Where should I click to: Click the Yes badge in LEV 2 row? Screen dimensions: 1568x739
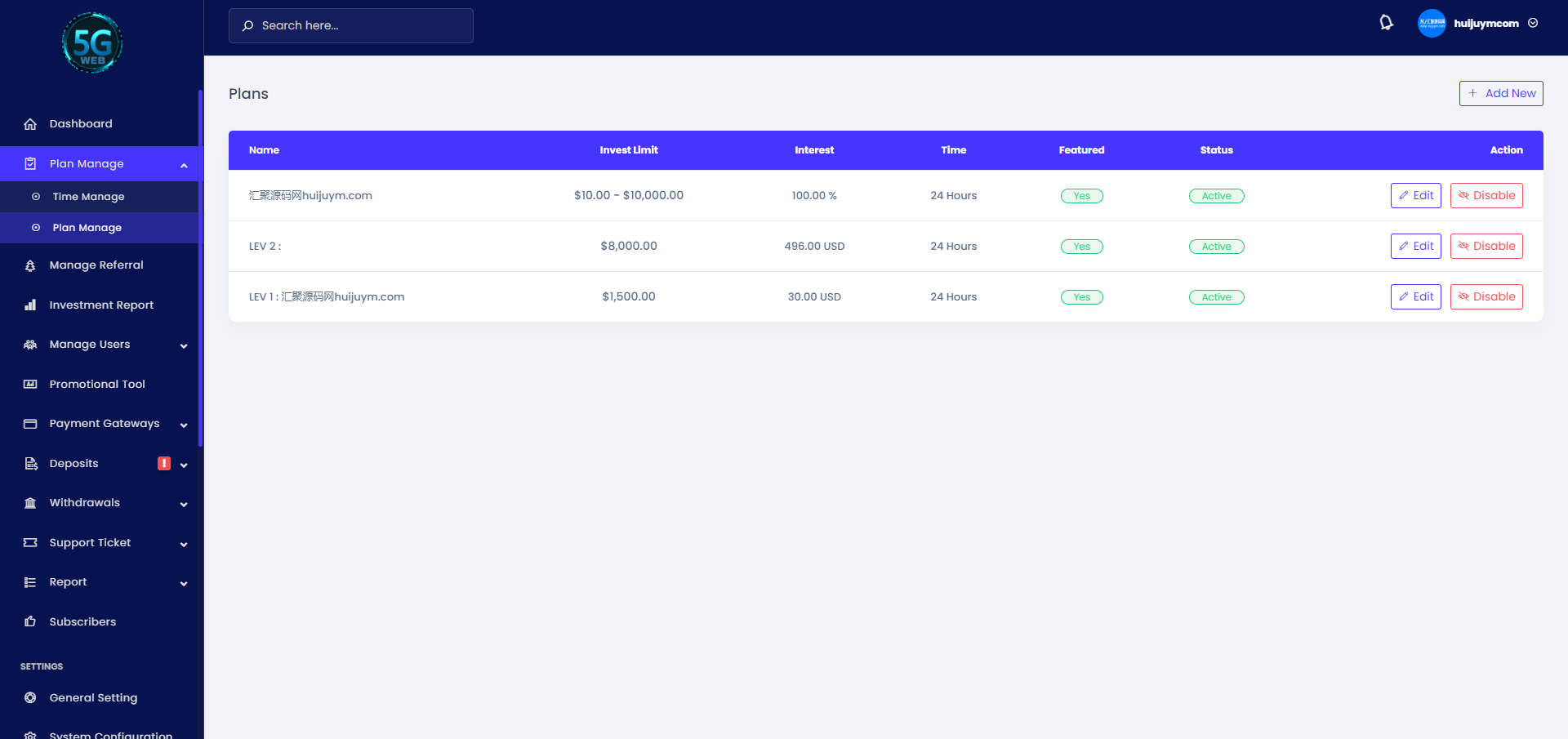coord(1082,247)
